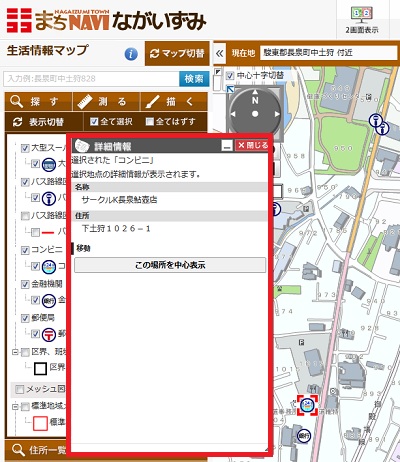Click the upper bus stop marker on map
Screen dimensions: 400x462
coord(376,120)
